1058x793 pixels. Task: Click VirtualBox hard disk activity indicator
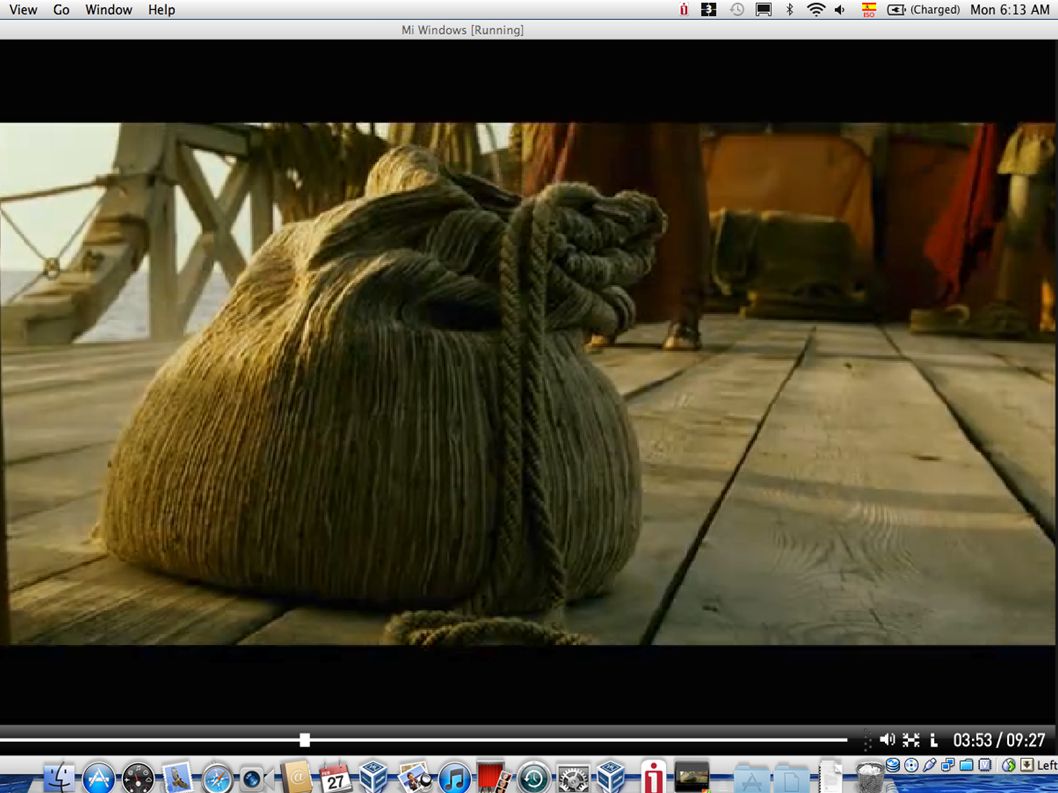893,765
